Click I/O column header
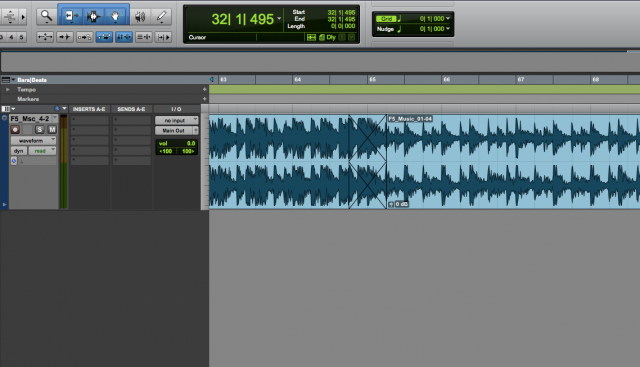 176,109
